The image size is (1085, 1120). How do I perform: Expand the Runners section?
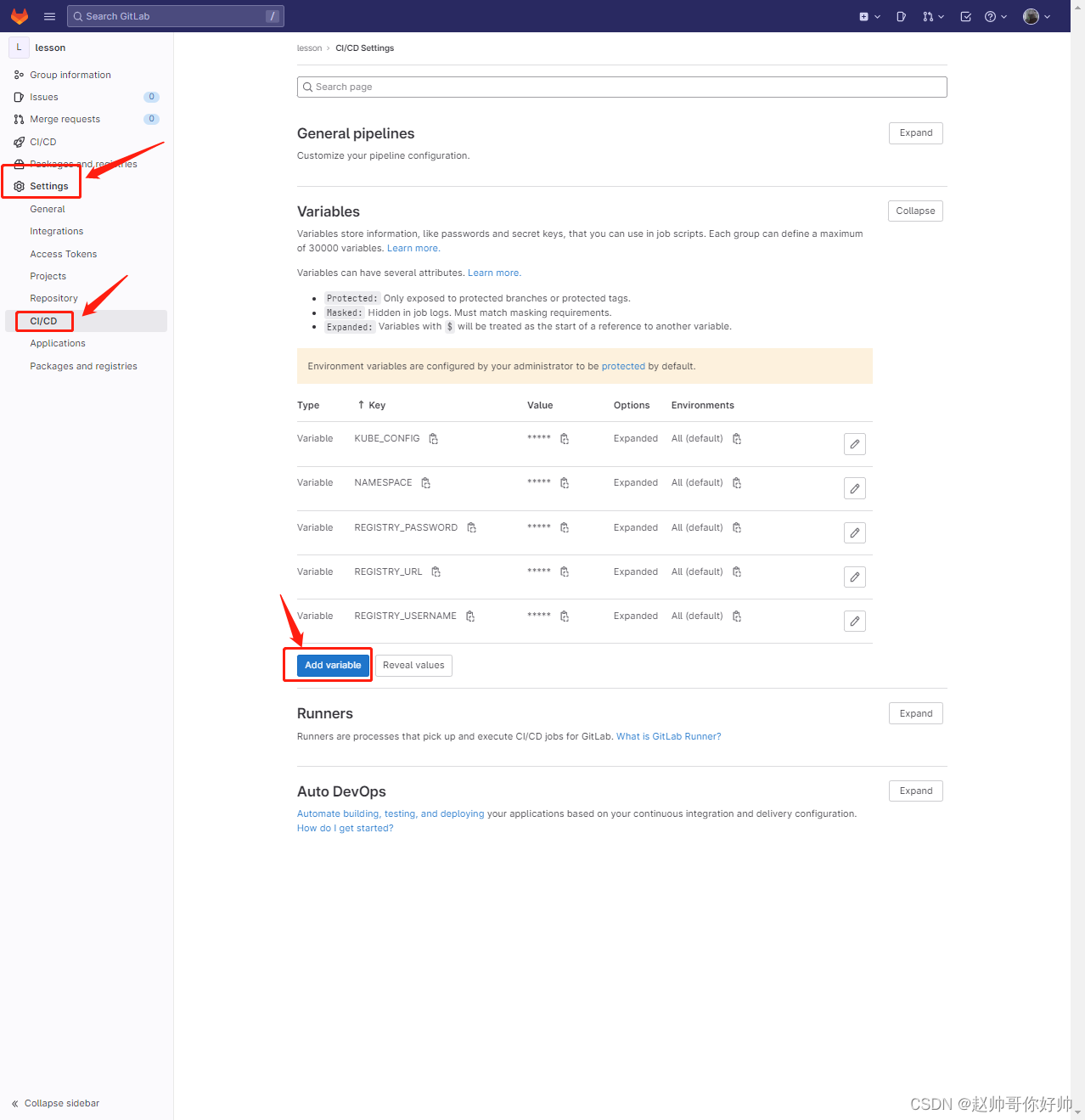pyautogui.click(x=916, y=713)
